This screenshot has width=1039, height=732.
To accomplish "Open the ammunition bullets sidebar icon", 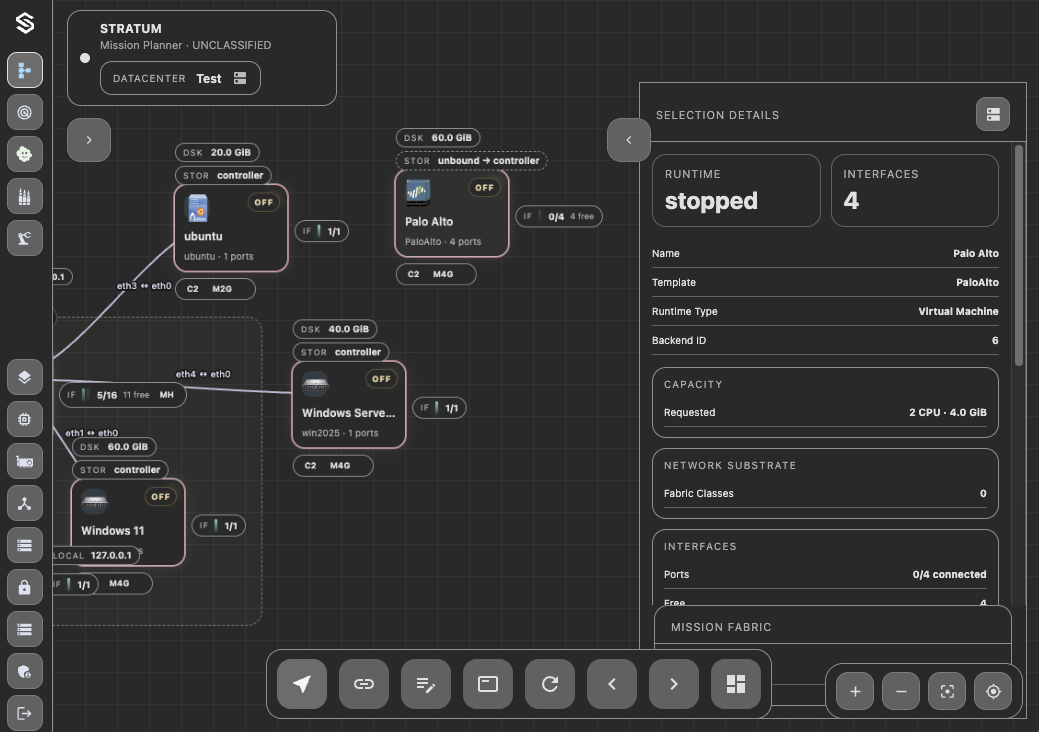I will [25, 196].
